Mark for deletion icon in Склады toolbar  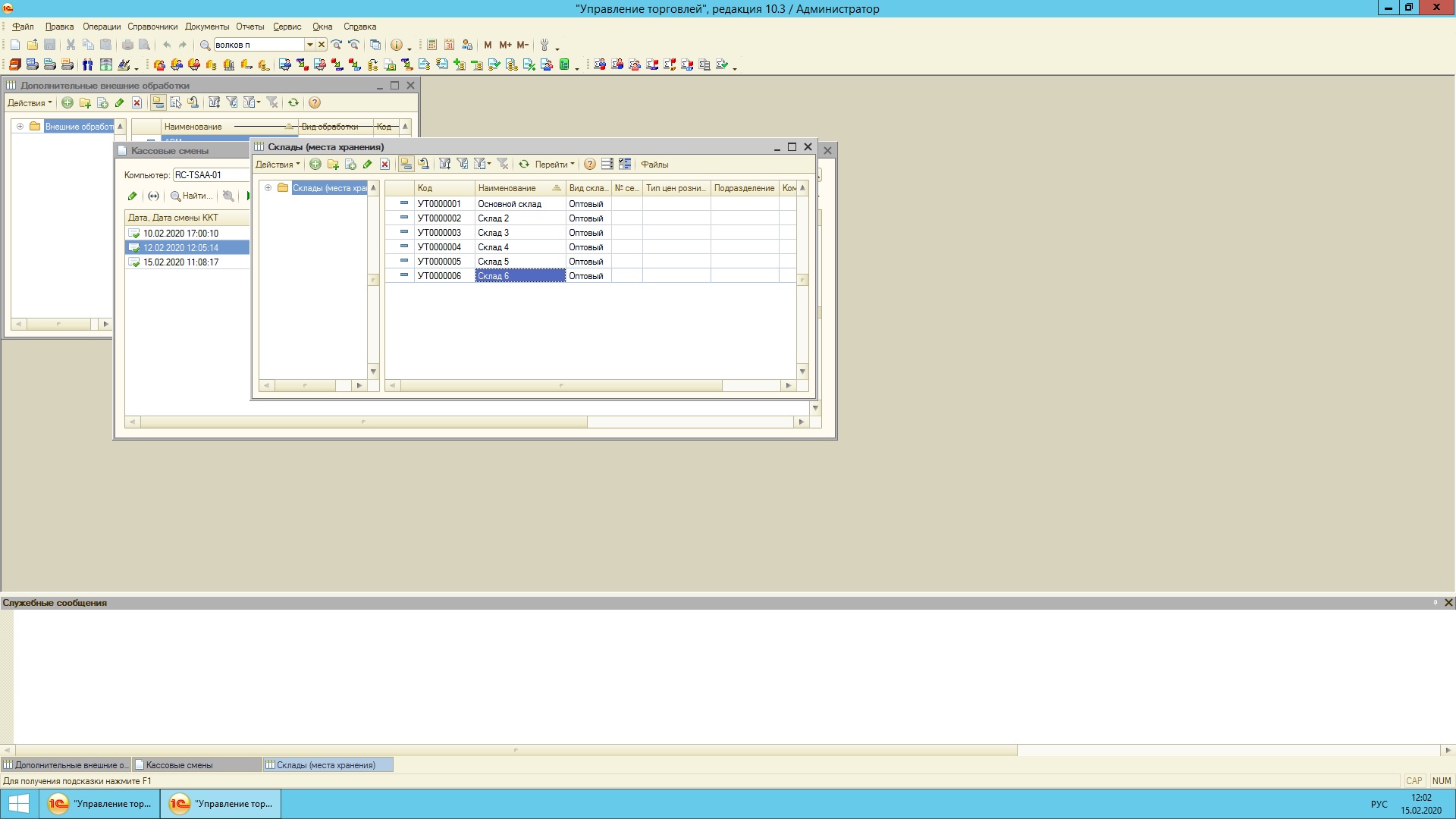[385, 165]
